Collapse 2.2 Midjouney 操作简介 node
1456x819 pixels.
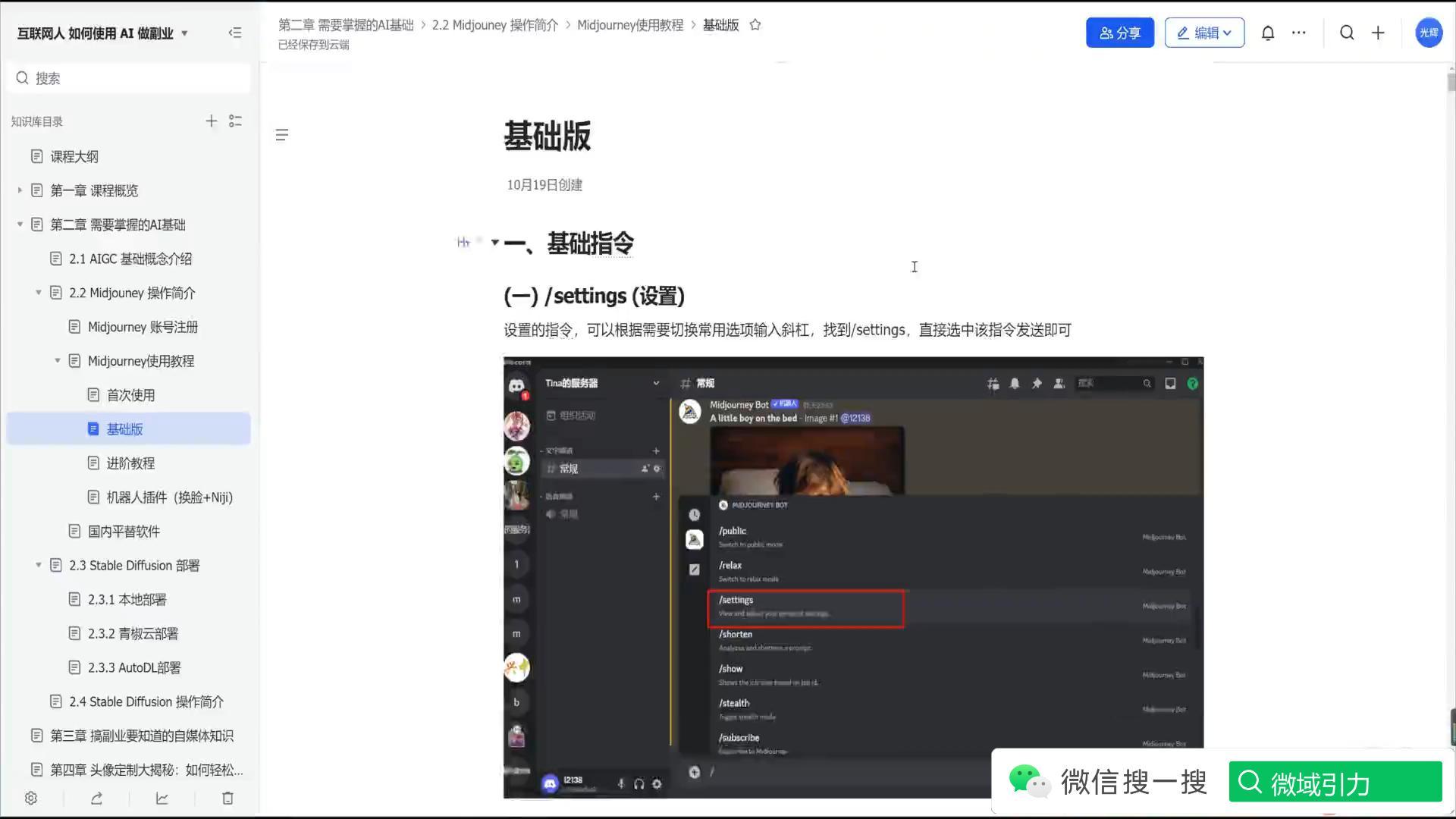[39, 293]
